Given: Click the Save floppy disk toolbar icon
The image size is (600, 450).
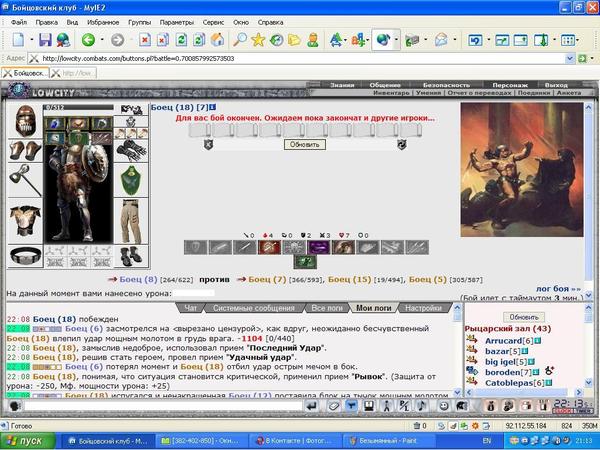Looking at the screenshot, I should pos(46,40).
